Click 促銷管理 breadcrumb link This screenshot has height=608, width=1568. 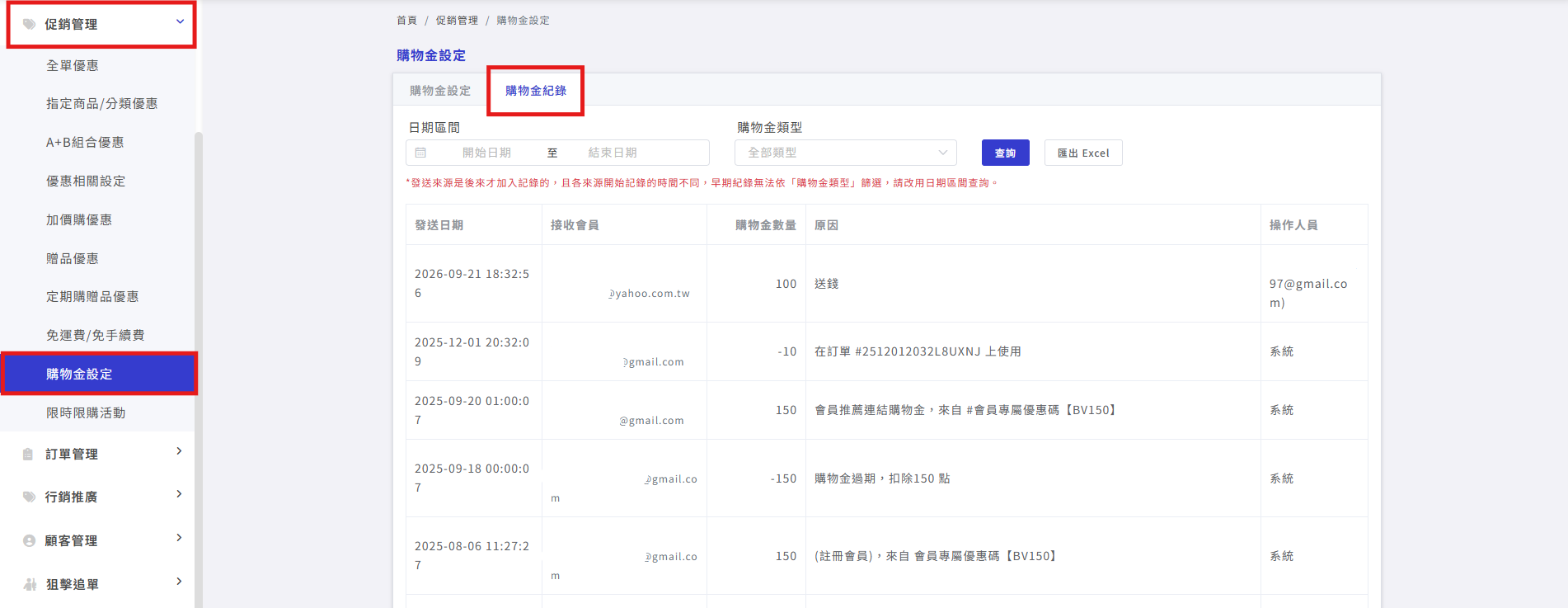coord(457,20)
